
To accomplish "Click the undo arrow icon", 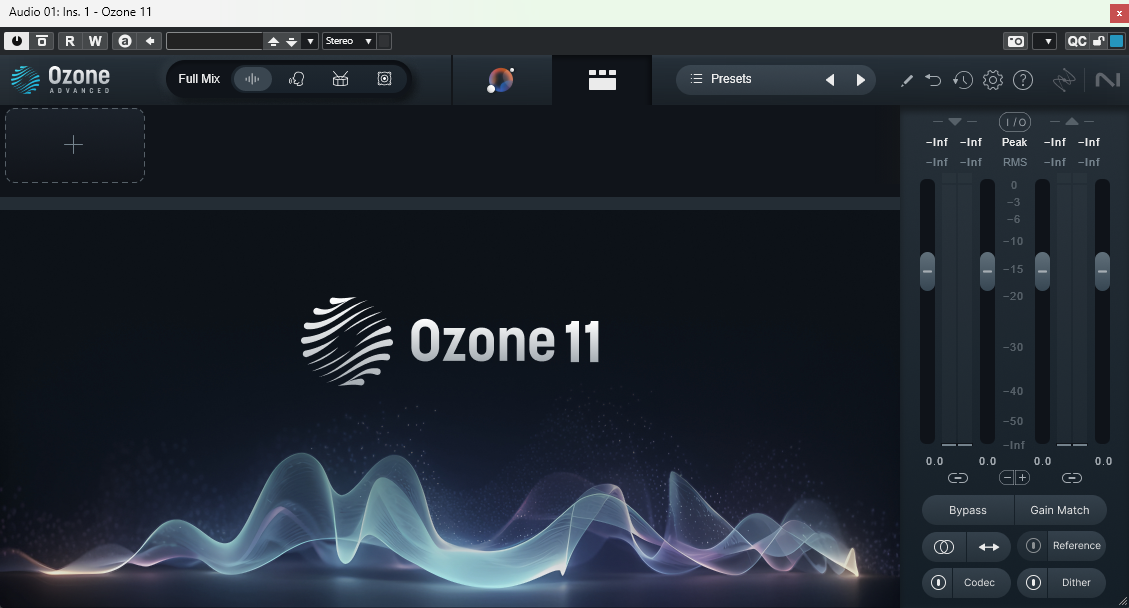I will [x=934, y=79].
